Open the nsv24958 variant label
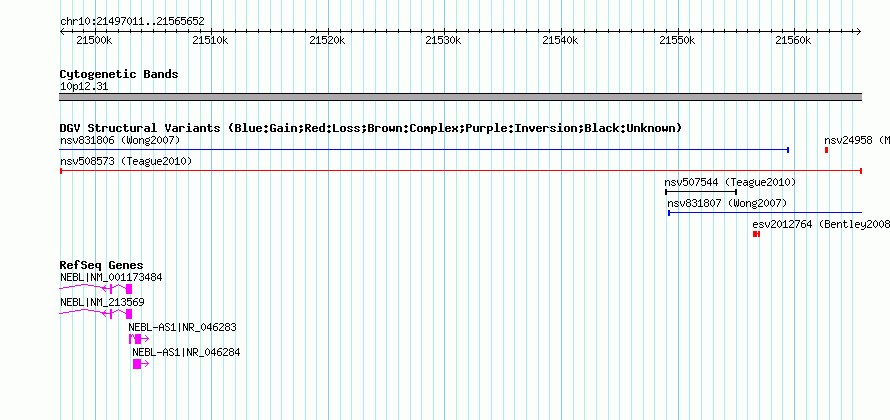The height and width of the screenshot is (420, 890). tap(857, 140)
